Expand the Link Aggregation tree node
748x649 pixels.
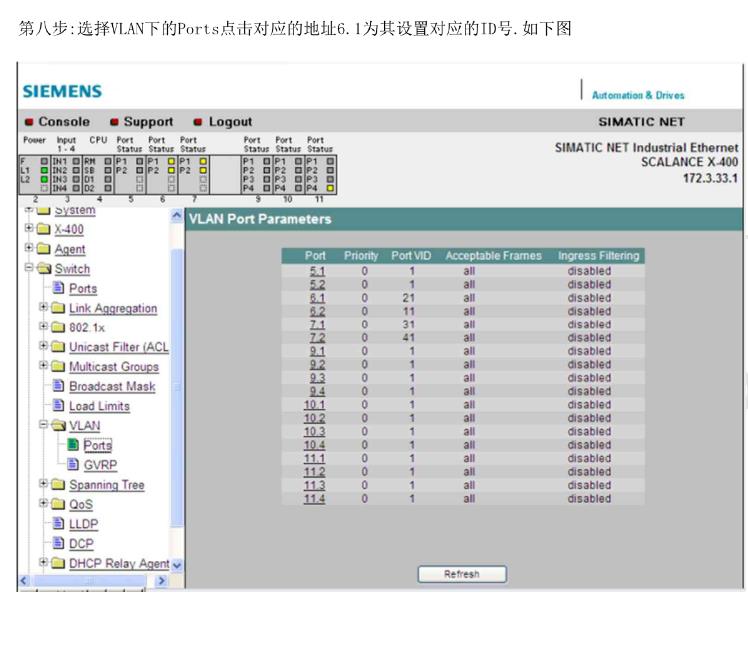[44, 308]
